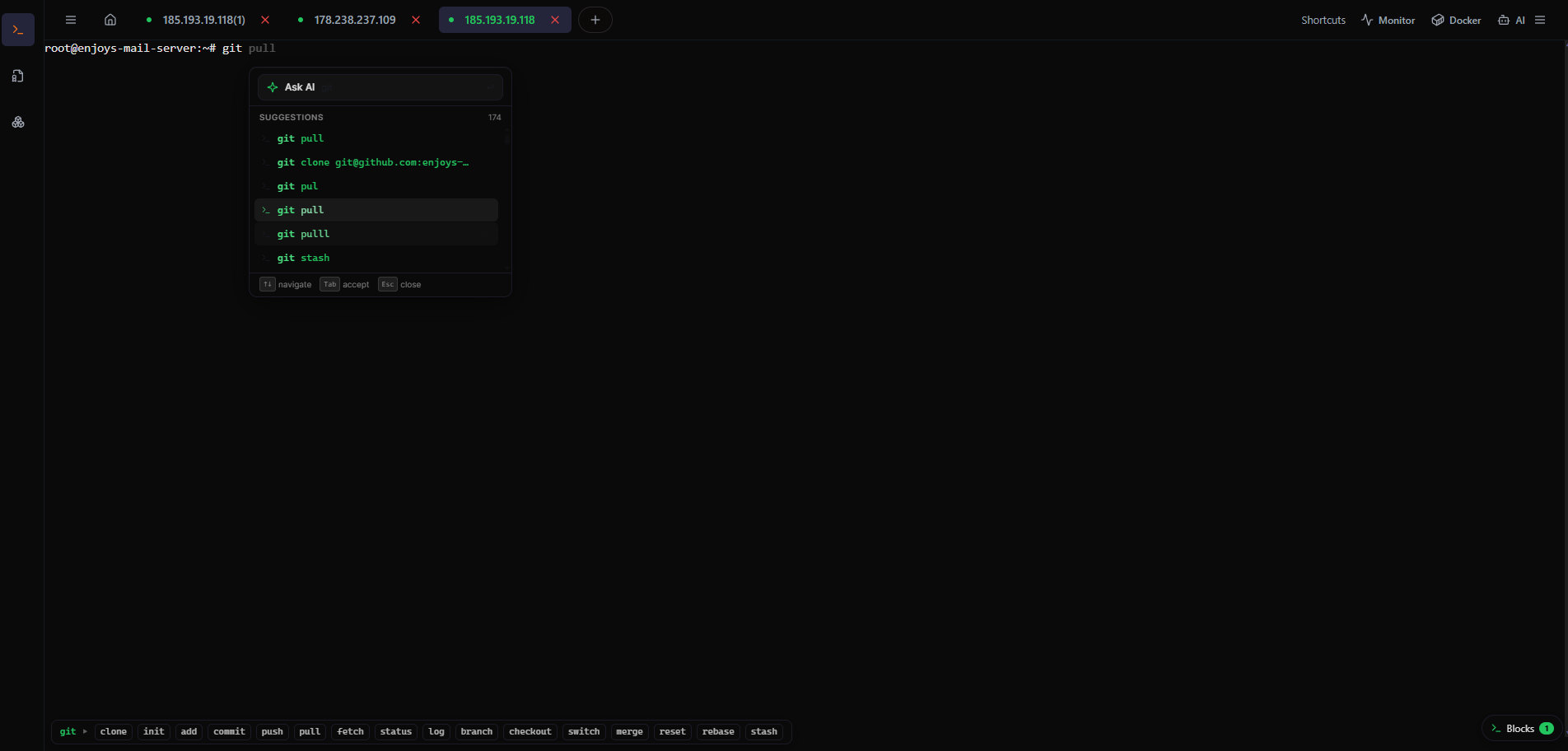Choose the git clone git@github.com suggestion
The image size is (1568, 751).
click(x=376, y=162)
